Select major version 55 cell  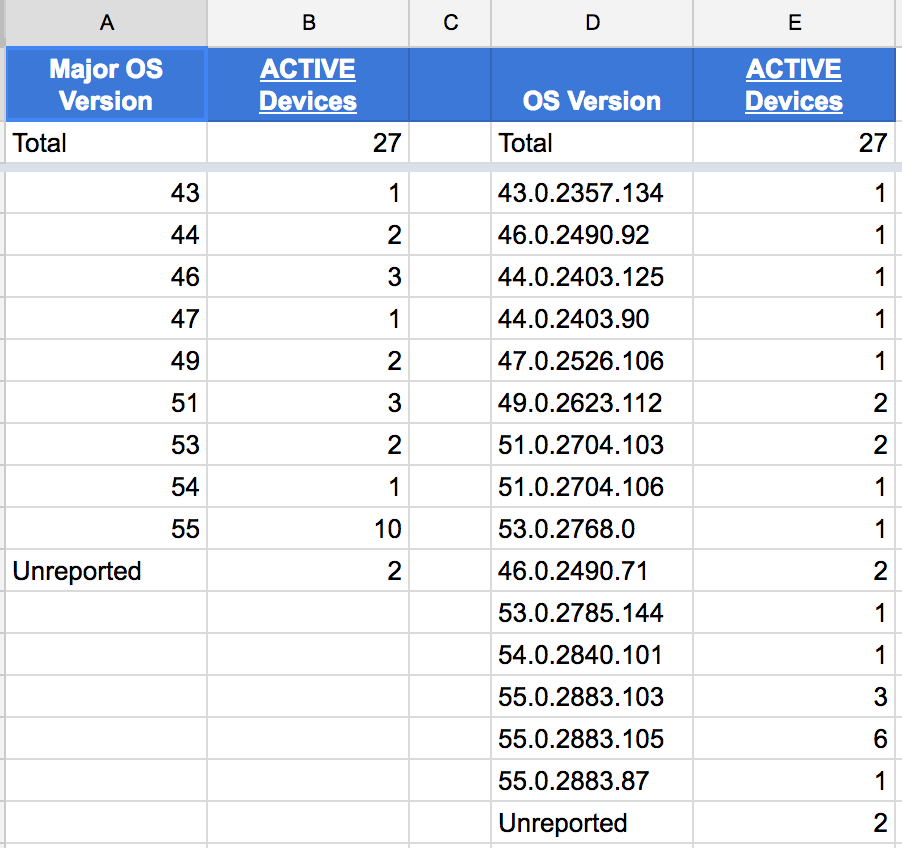click(x=106, y=529)
